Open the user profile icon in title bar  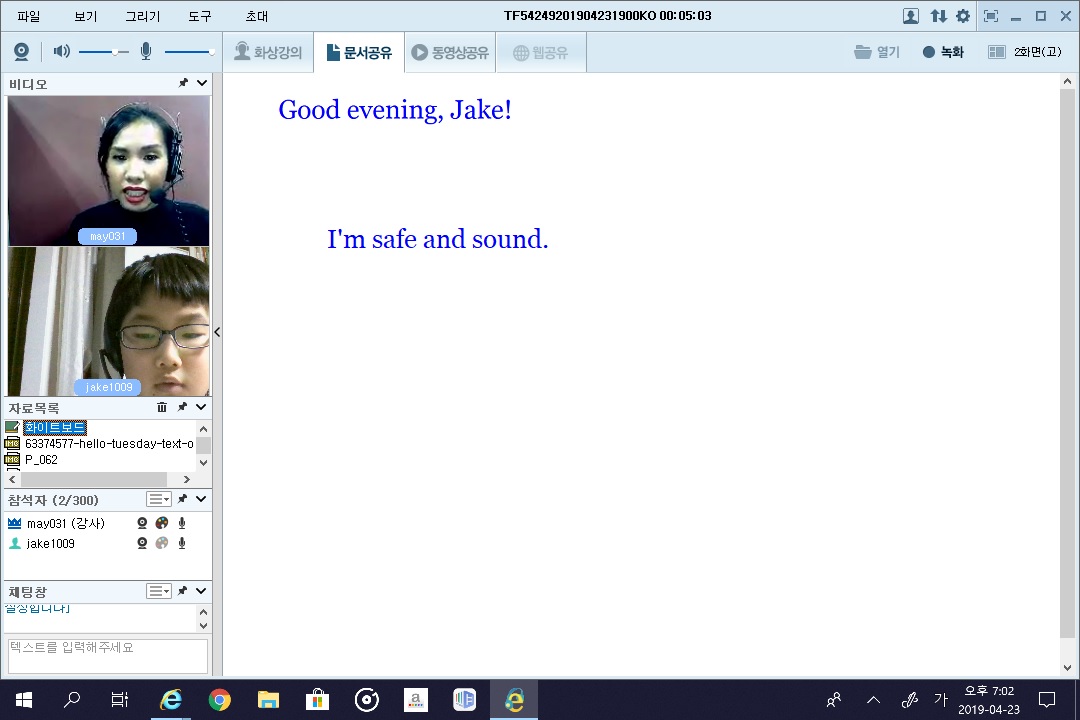pyautogui.click(x=911, y=16)
